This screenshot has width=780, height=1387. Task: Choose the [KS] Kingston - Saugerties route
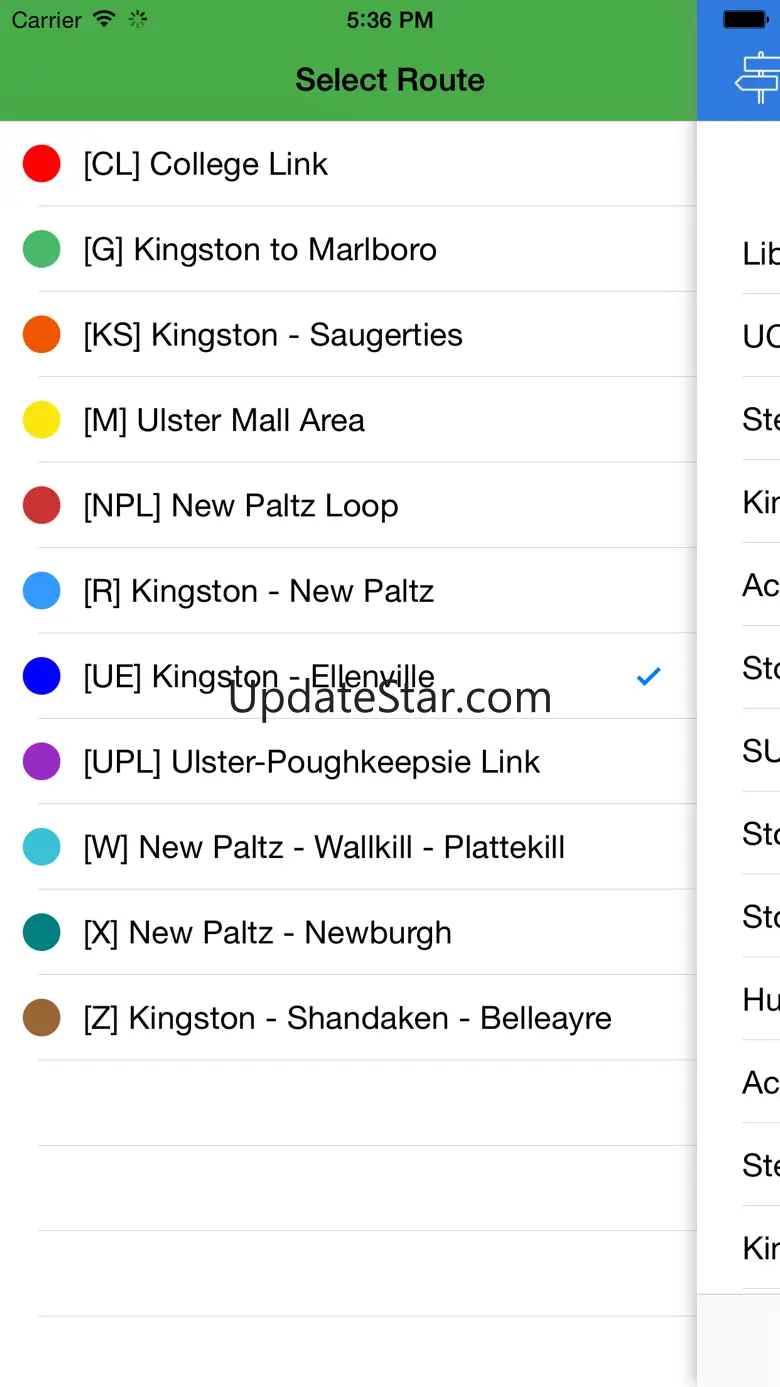pos(273,335)
